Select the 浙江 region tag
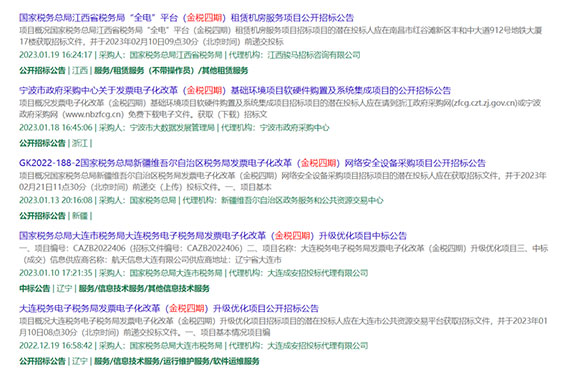This screenshot has width=577, height=370. coord(80,143)
